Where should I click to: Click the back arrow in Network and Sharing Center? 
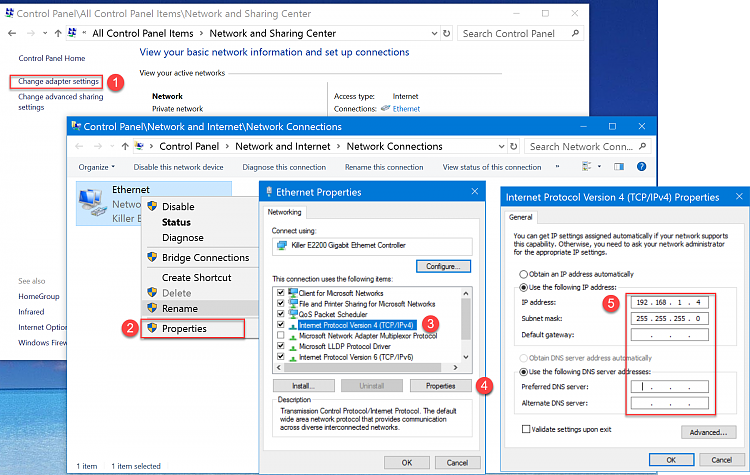pyautogui.click(x=12, y=33)
